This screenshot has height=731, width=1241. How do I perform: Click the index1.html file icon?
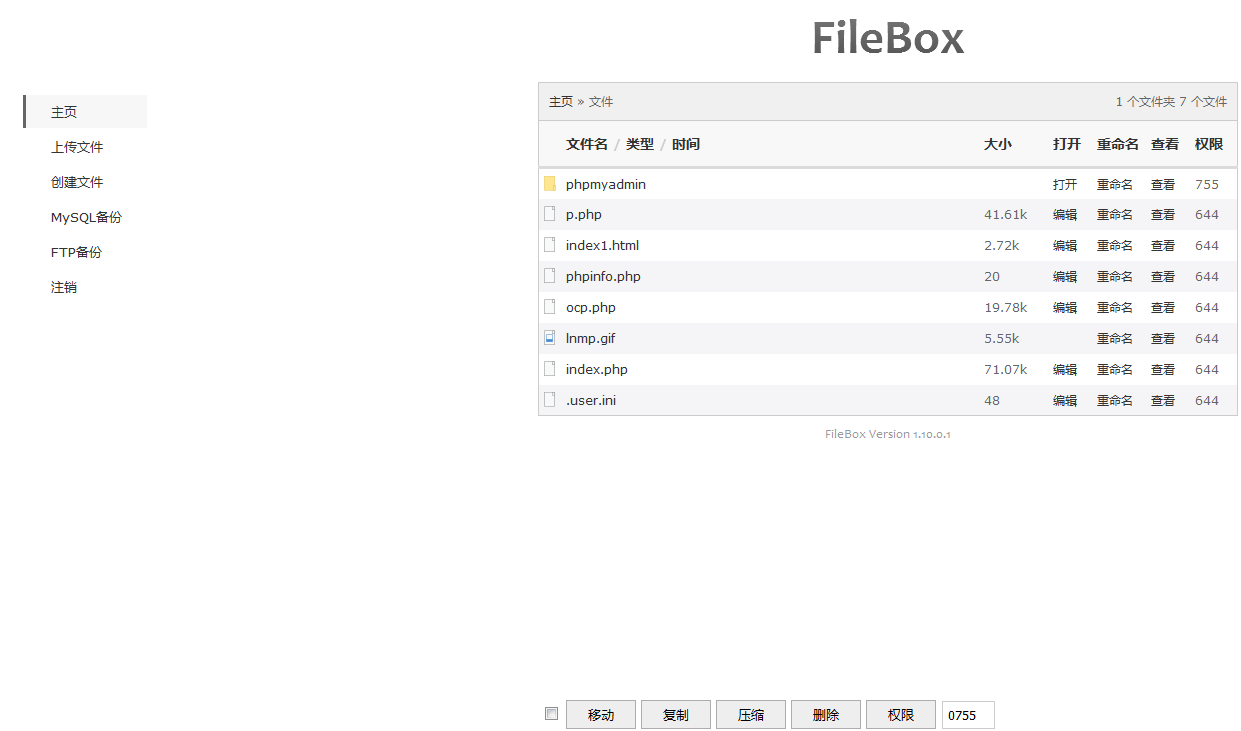[x=549, y=245]
